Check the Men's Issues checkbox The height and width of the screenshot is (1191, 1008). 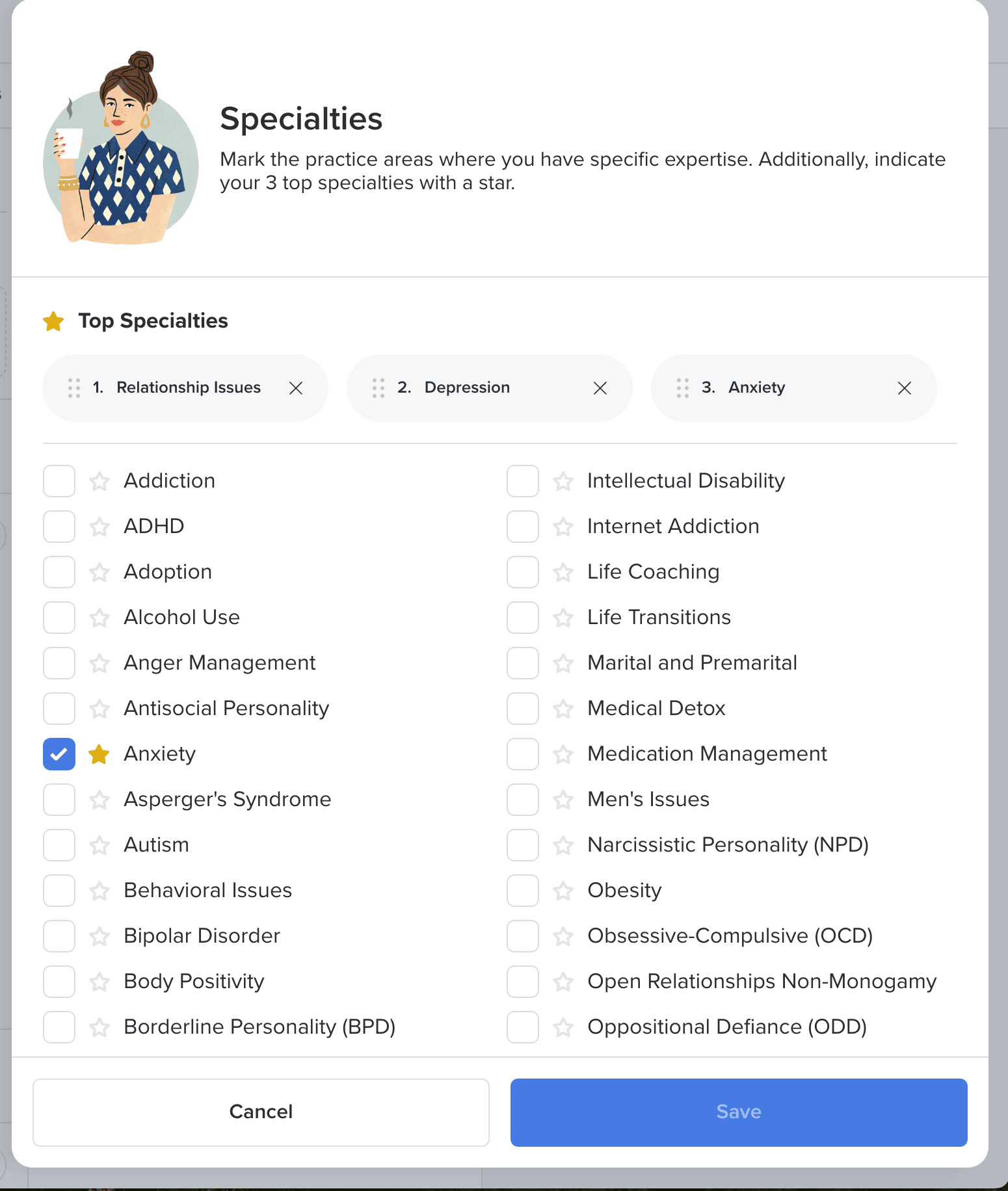tap(523, 800)
